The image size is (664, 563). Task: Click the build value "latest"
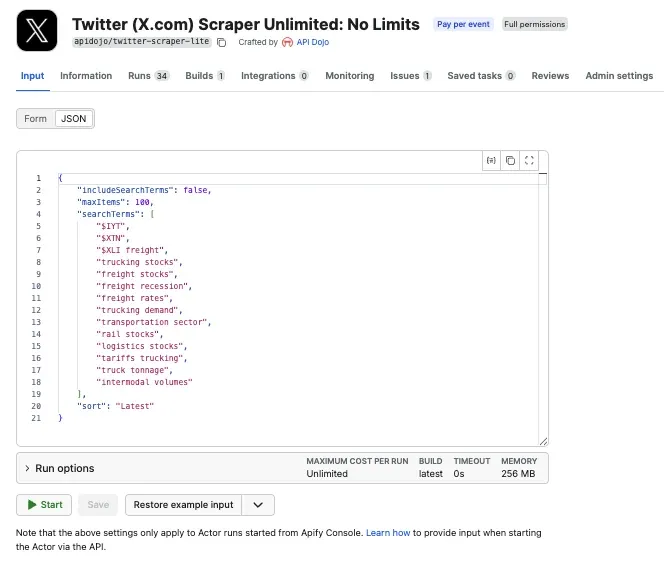click(x=431, y=474)
